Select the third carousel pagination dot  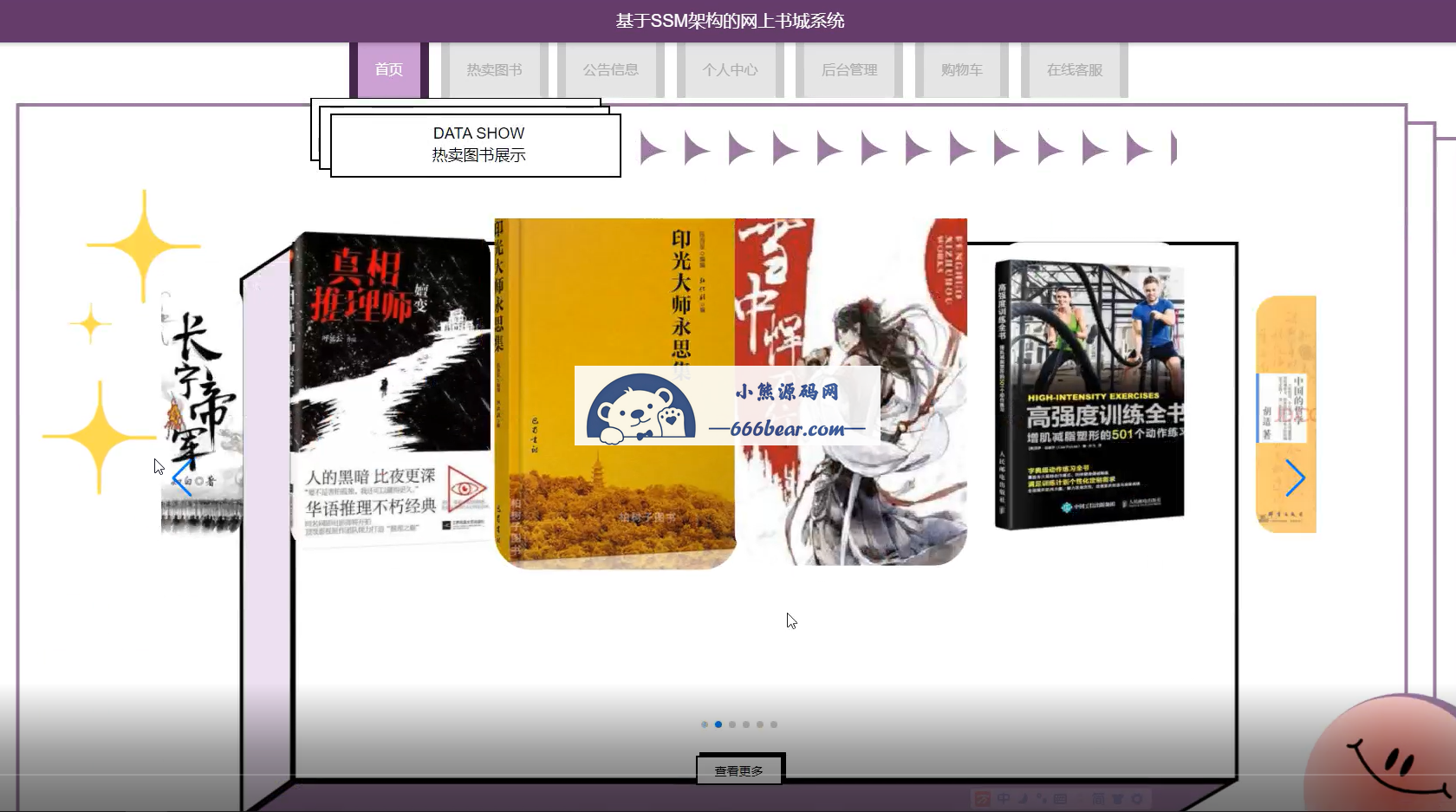[x=732, y=724]
